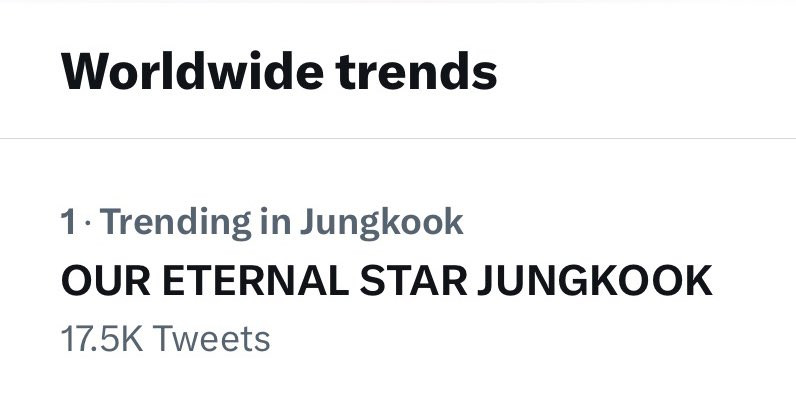Click the word in before Jungkook
Viewport: 796px width, 395px height.
275,222
